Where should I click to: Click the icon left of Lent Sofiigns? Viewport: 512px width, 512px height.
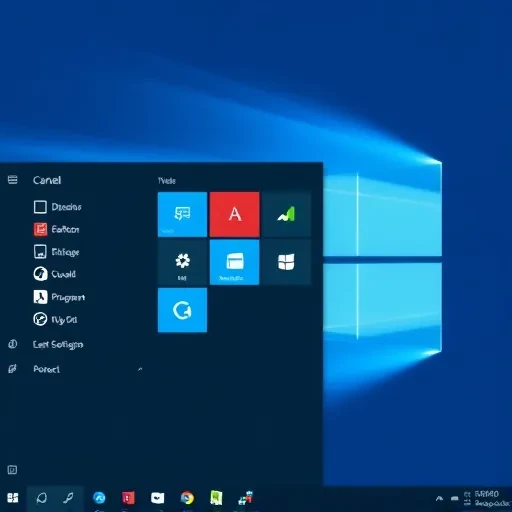[x=13, y=344]
